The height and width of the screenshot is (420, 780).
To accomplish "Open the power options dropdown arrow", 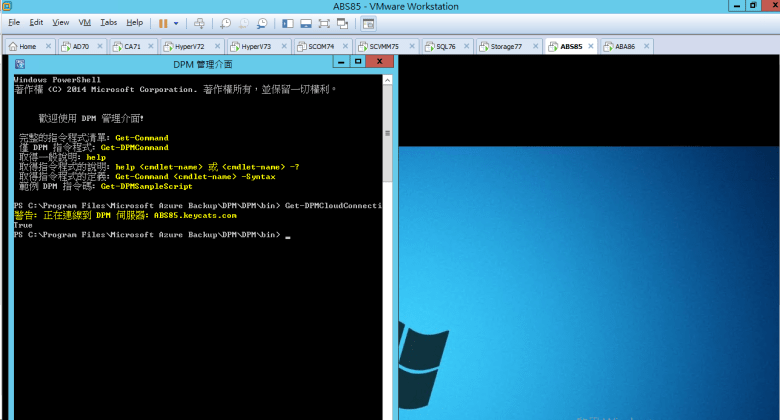I will (177, 22).
